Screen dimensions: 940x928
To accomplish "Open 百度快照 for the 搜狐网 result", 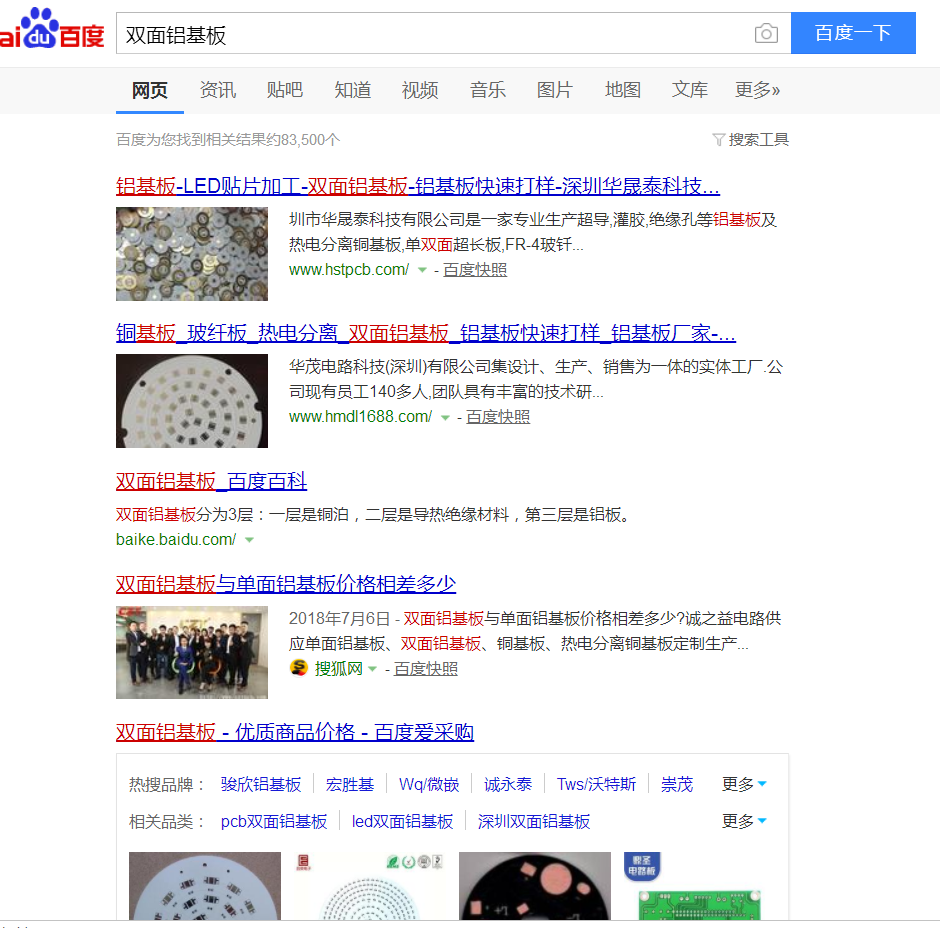I will (426, 668).
